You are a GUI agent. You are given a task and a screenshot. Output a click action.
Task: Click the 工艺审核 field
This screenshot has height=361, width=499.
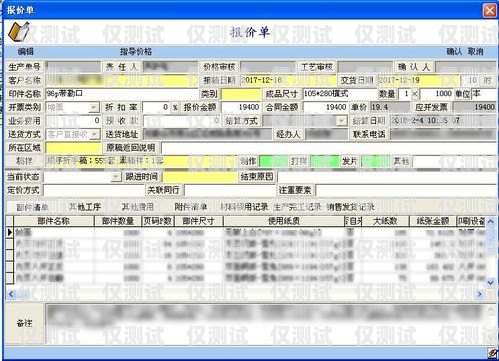pos(365,67)
